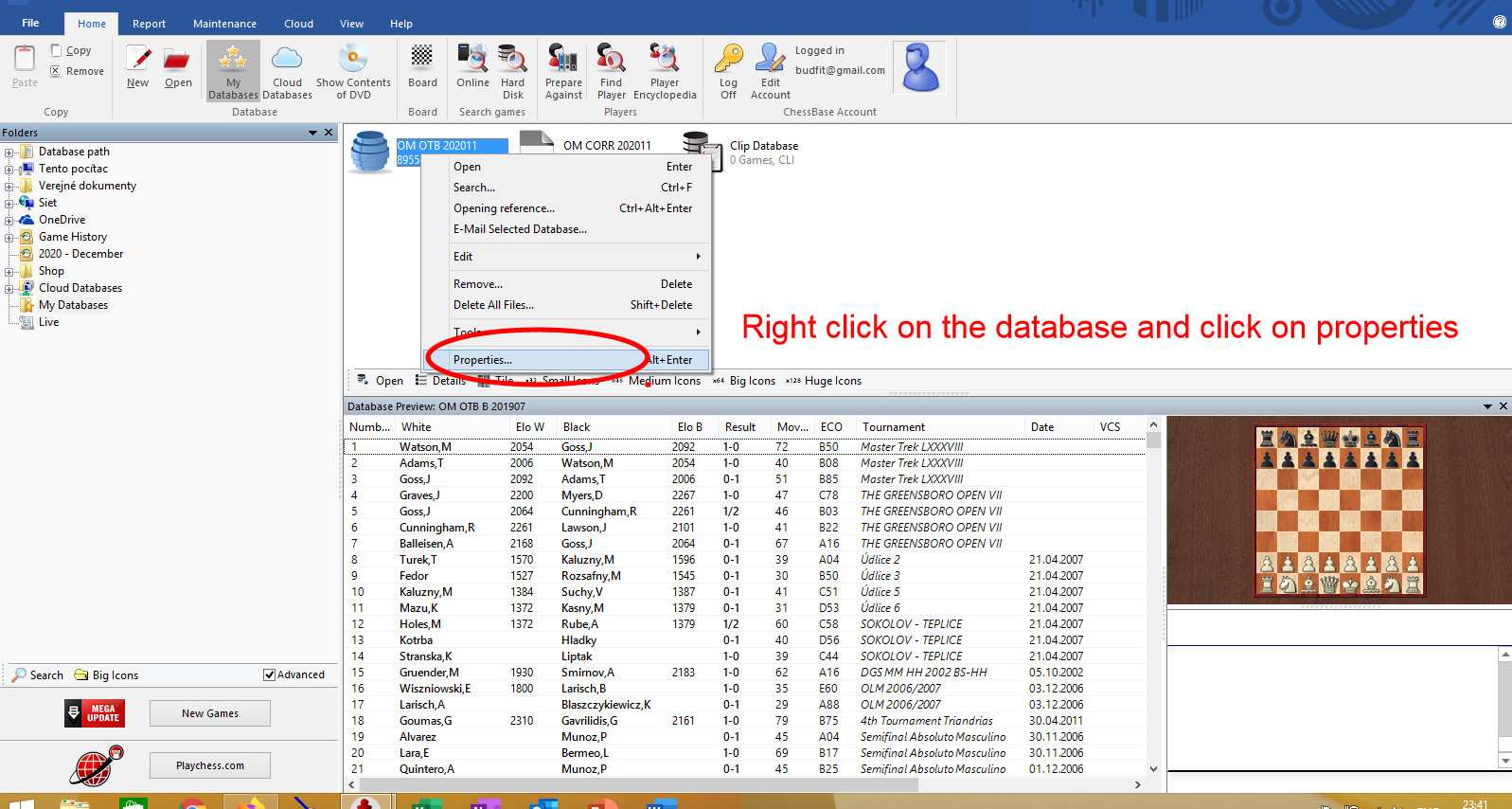1512x809 pixels.
Task: Click the New Games button
Action: pyautogui.click(x=210, y=713)
